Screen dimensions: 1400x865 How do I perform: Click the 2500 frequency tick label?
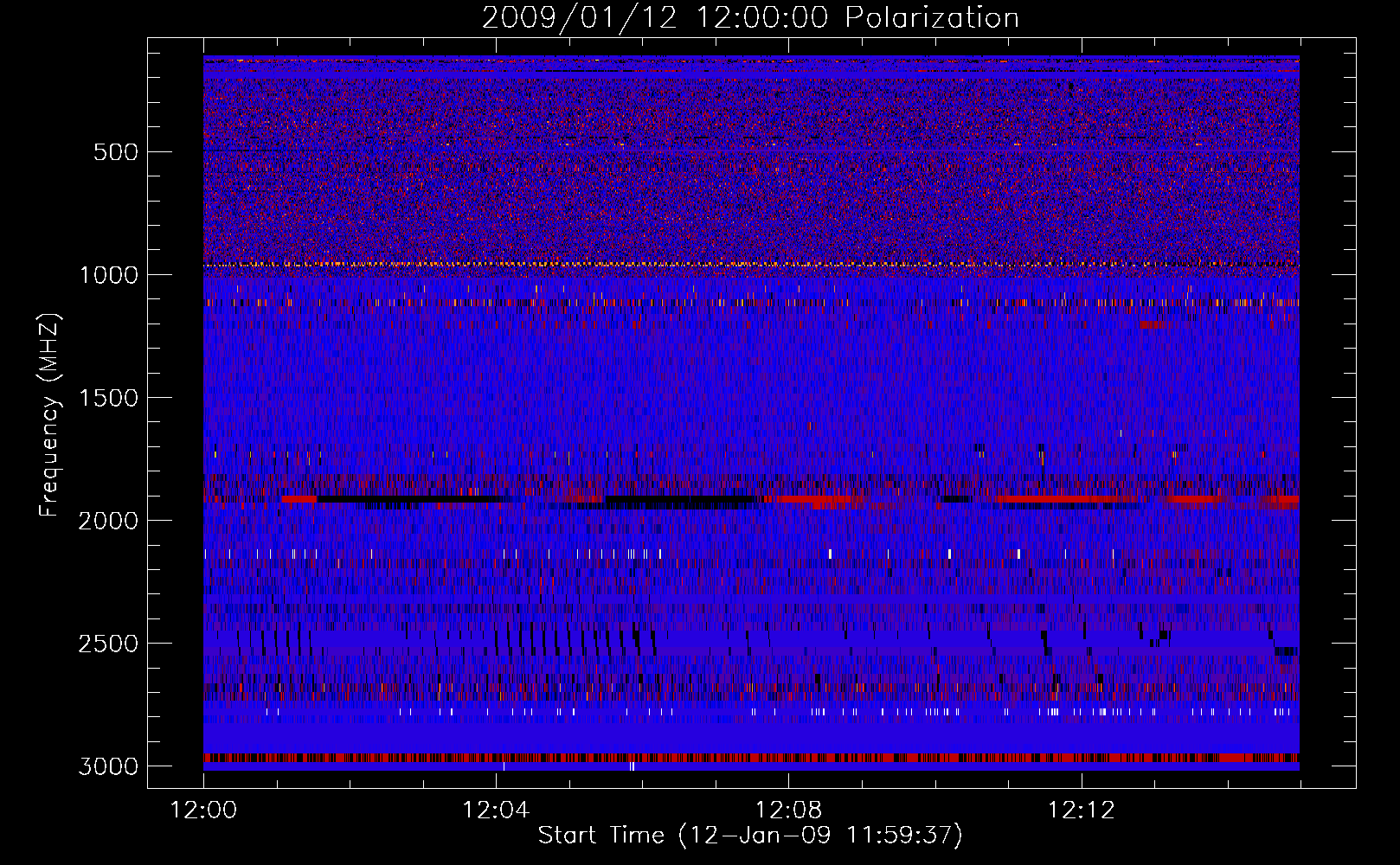click(108, 644)
